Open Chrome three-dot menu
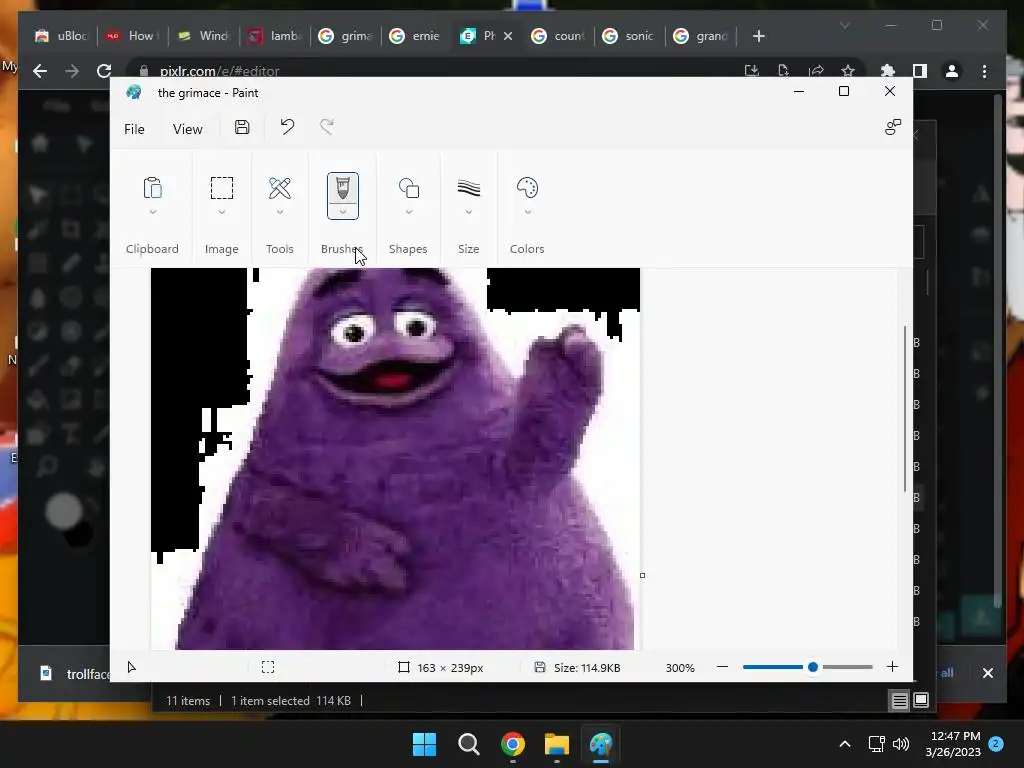1024x768 pixels. point(984,71)
